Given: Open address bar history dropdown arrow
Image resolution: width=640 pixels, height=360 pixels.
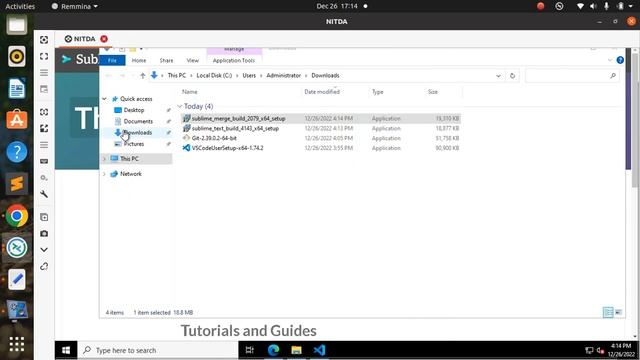Looking at the screenshot, I should coord(498,76).
